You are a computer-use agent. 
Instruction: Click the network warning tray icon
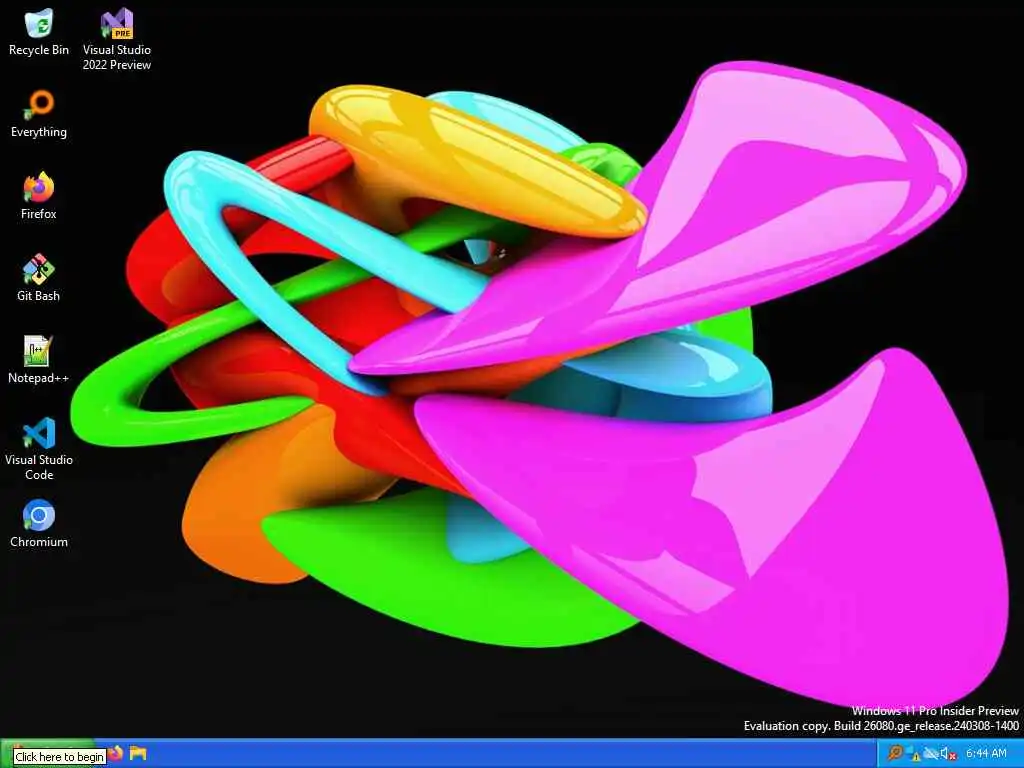click(913, 754)
